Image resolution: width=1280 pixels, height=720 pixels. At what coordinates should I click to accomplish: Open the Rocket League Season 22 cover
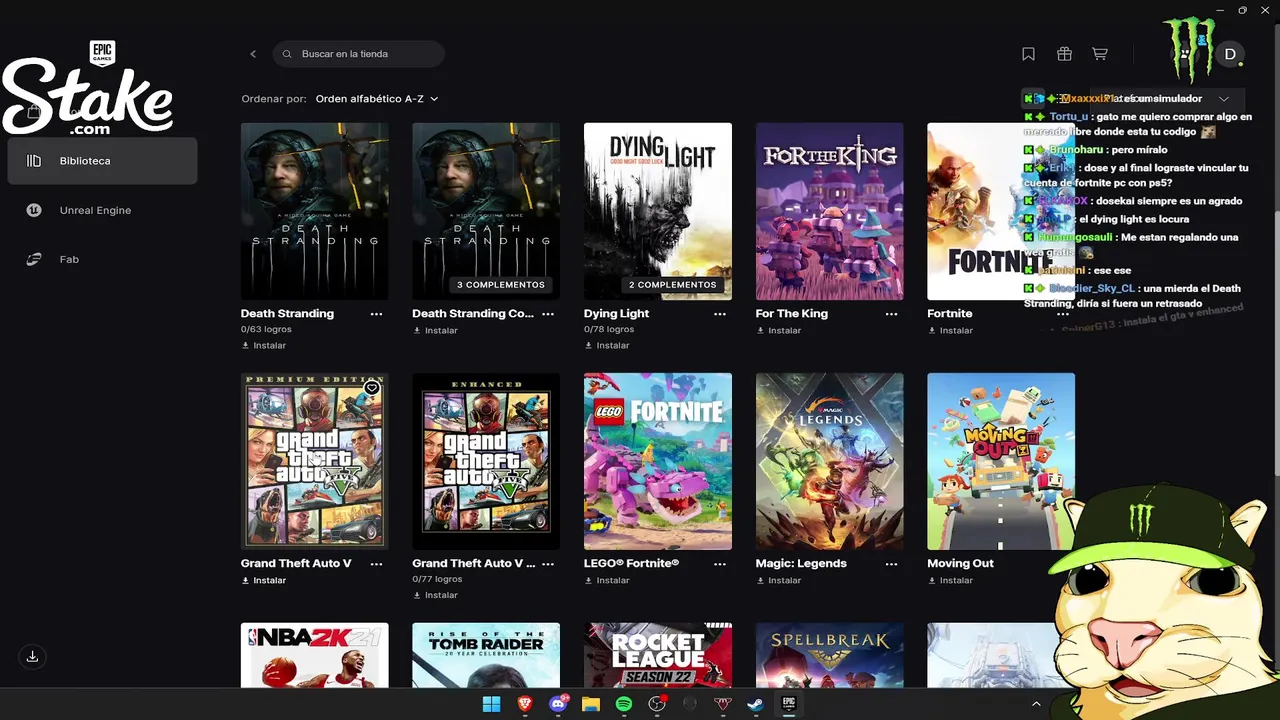click(658, 655)
